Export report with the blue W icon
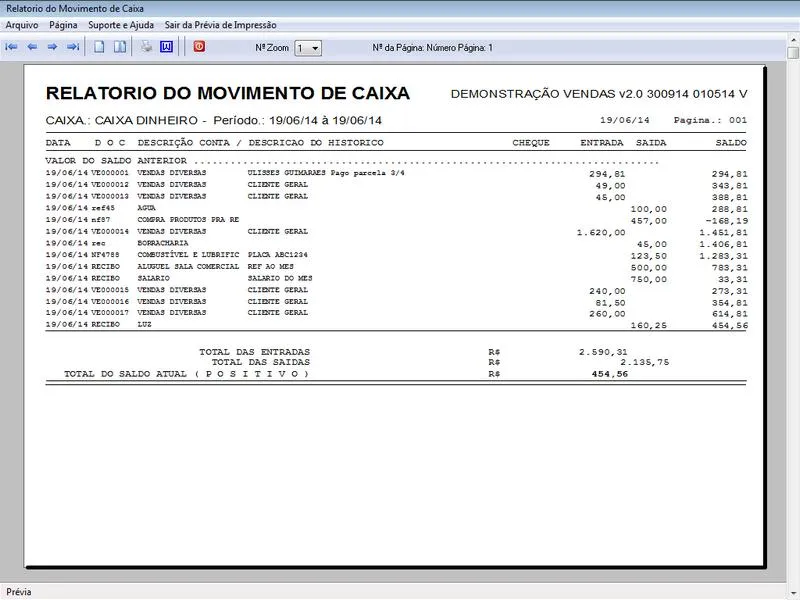This screenshot has height=600, width=800. coord(166,47)
